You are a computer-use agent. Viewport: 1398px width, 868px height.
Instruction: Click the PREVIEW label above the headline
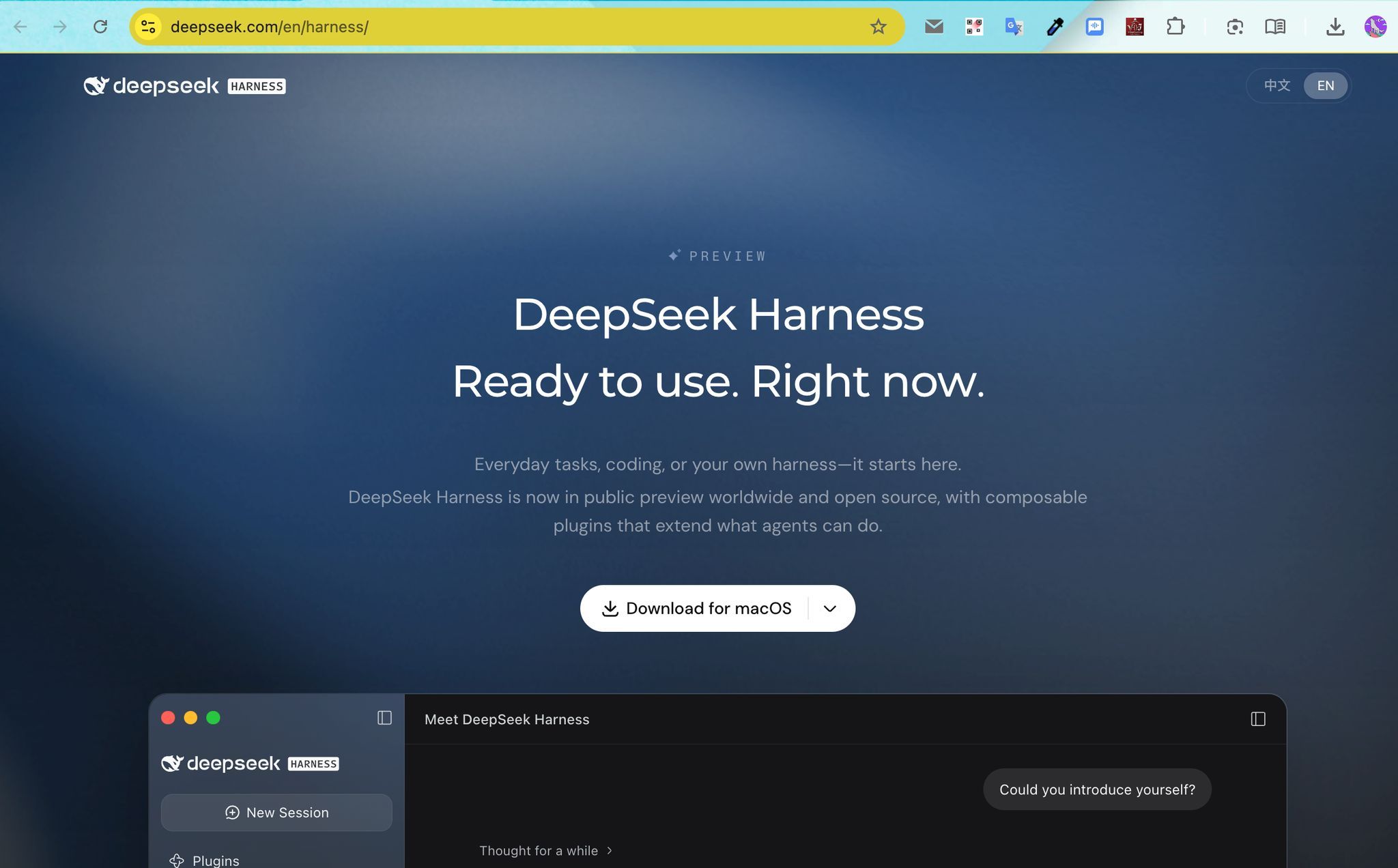click(717, 256)
